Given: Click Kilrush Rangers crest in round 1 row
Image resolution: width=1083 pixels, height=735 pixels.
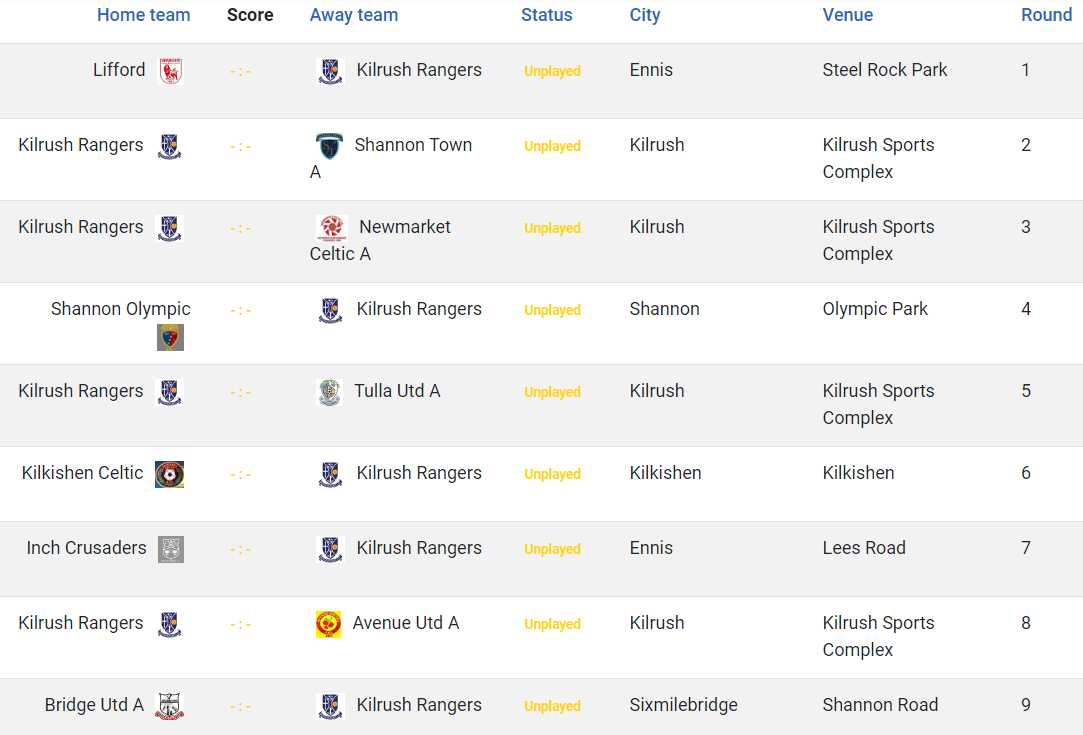Looking at the screenshot, I should (330, 71).
